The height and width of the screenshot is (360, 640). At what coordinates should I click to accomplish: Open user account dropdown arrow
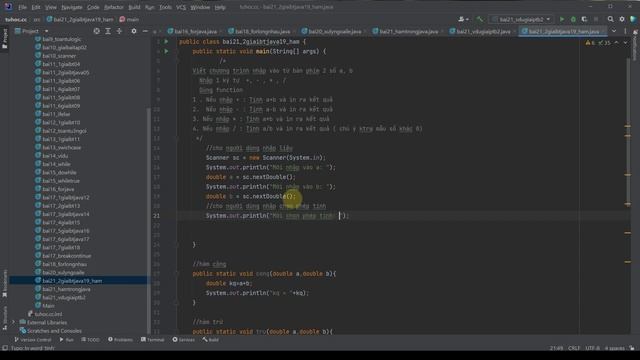pos(467,19)
